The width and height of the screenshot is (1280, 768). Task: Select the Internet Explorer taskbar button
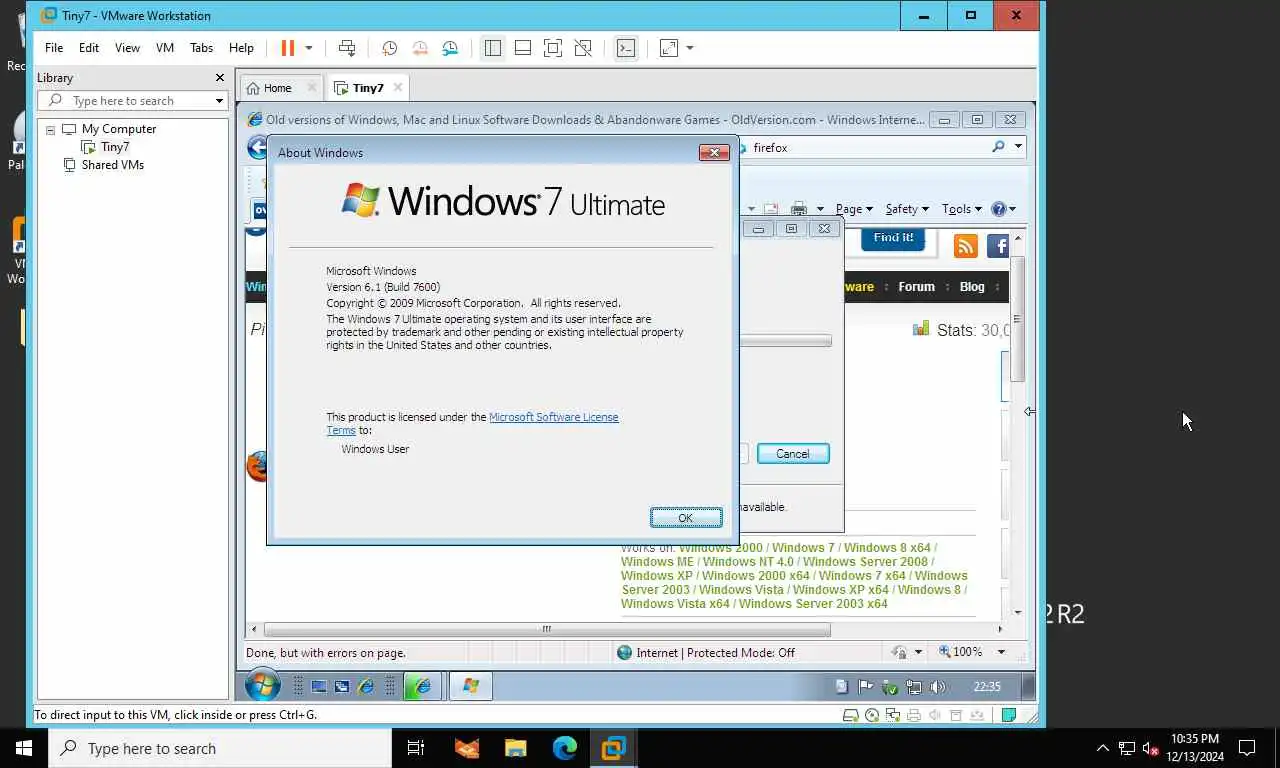(423, 686)
